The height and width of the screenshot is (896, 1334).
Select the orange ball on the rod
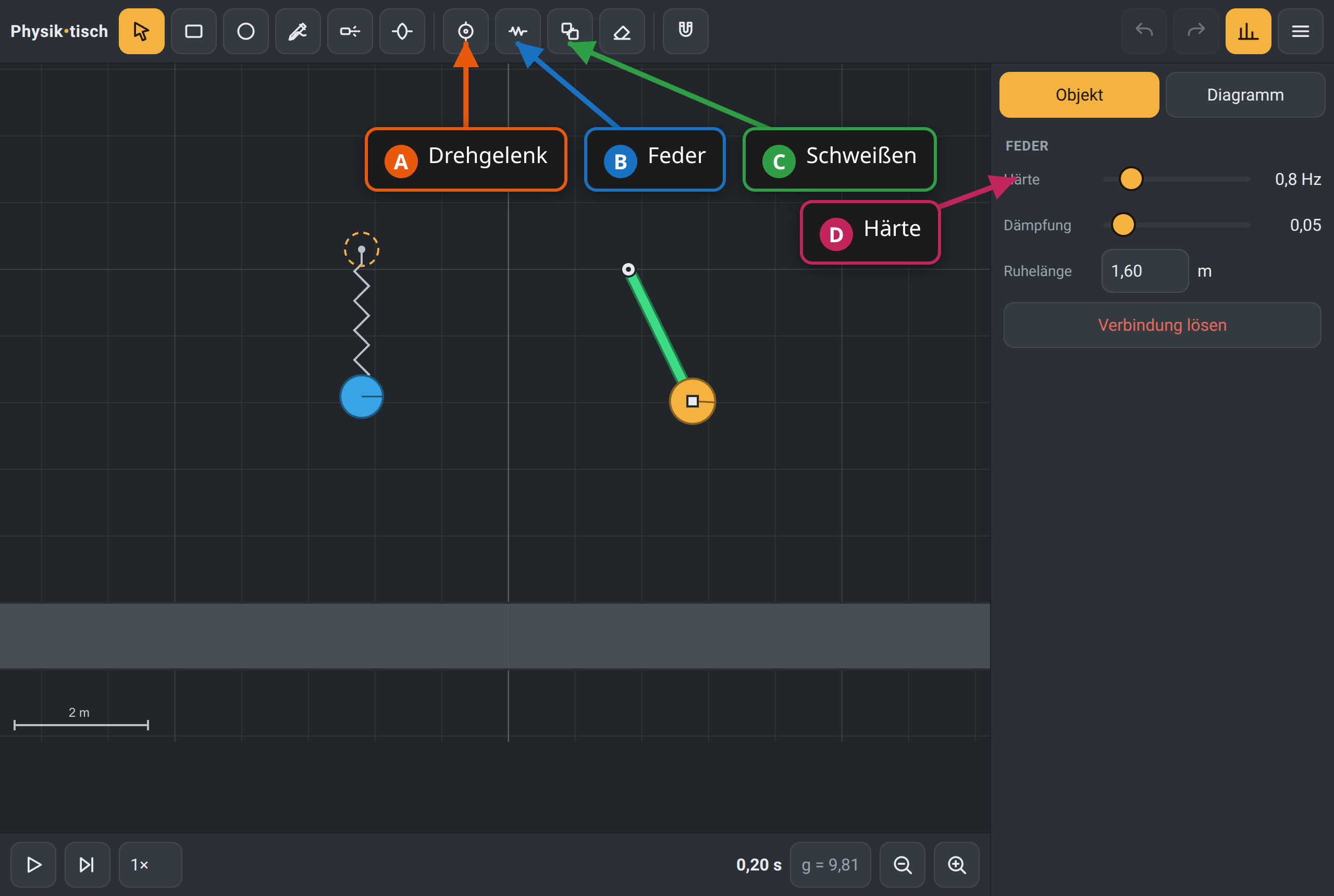692,401
